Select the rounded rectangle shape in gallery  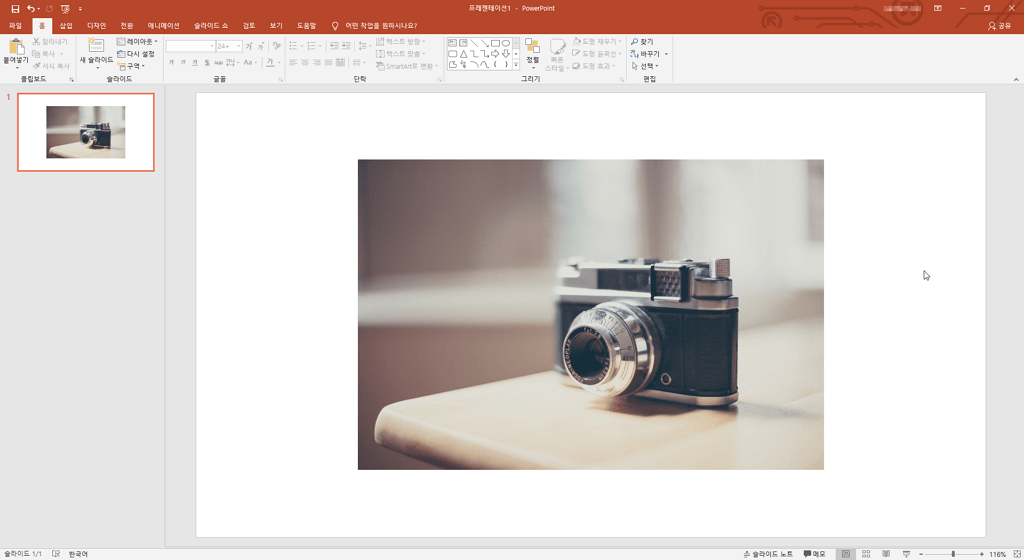[x=452, y=54]
